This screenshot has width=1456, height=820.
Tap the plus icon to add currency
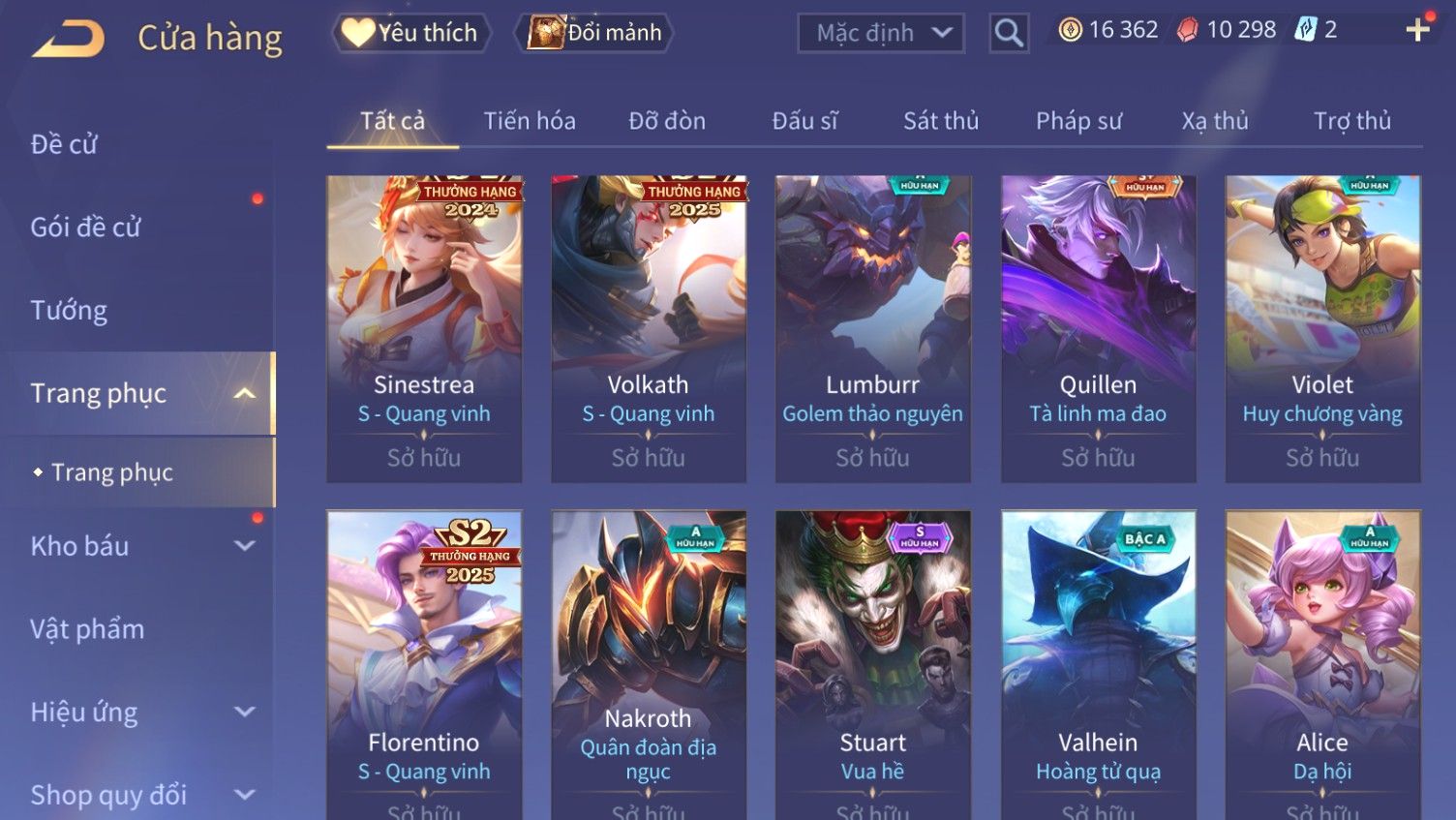1417,30
